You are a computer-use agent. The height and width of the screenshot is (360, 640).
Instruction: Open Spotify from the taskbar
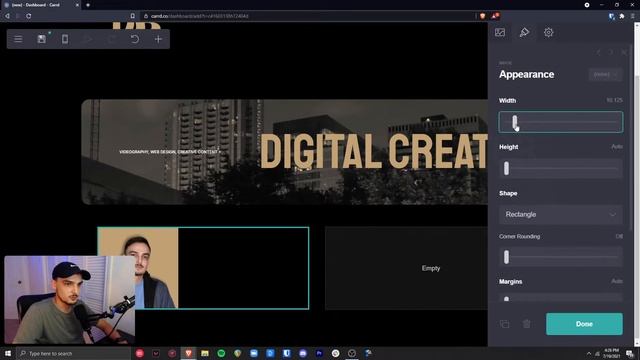(x=221, y=353)
